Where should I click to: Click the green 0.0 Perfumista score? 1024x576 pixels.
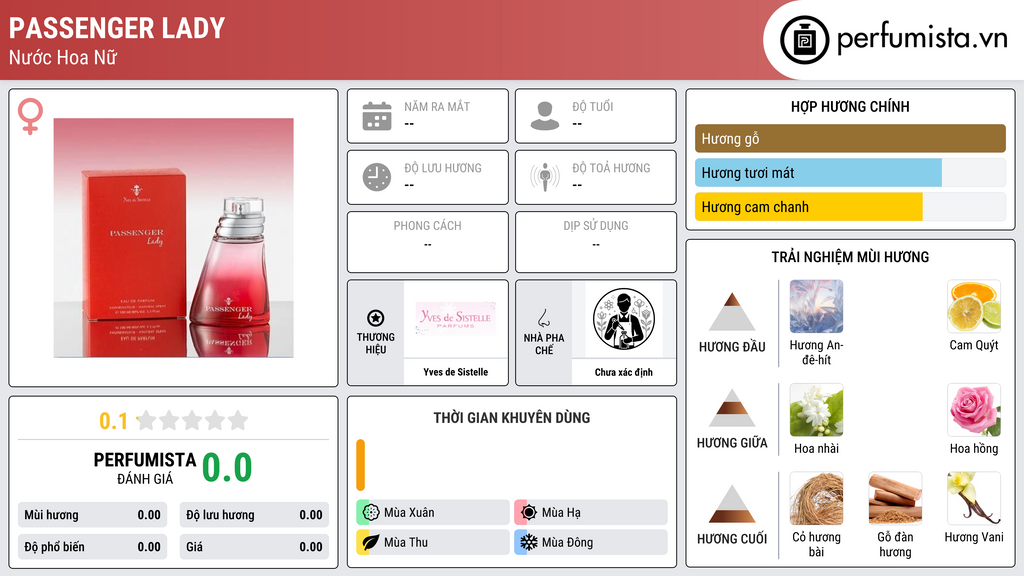pyautogui.click(x=227, y=468)
